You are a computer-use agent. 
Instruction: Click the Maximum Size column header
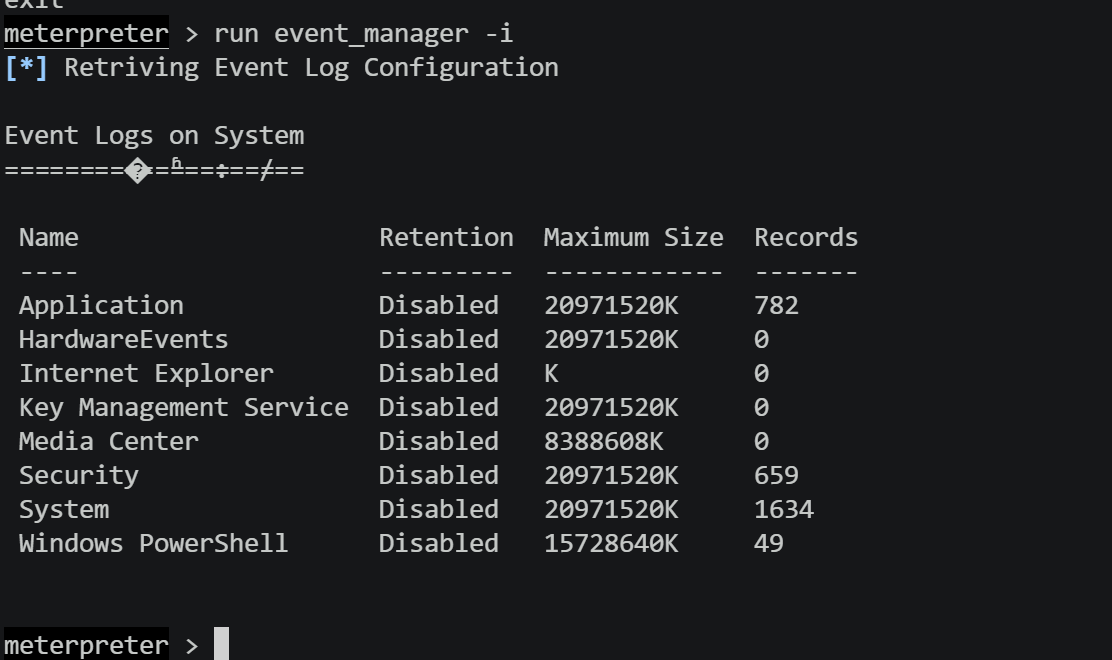click(x=633, y=237)
